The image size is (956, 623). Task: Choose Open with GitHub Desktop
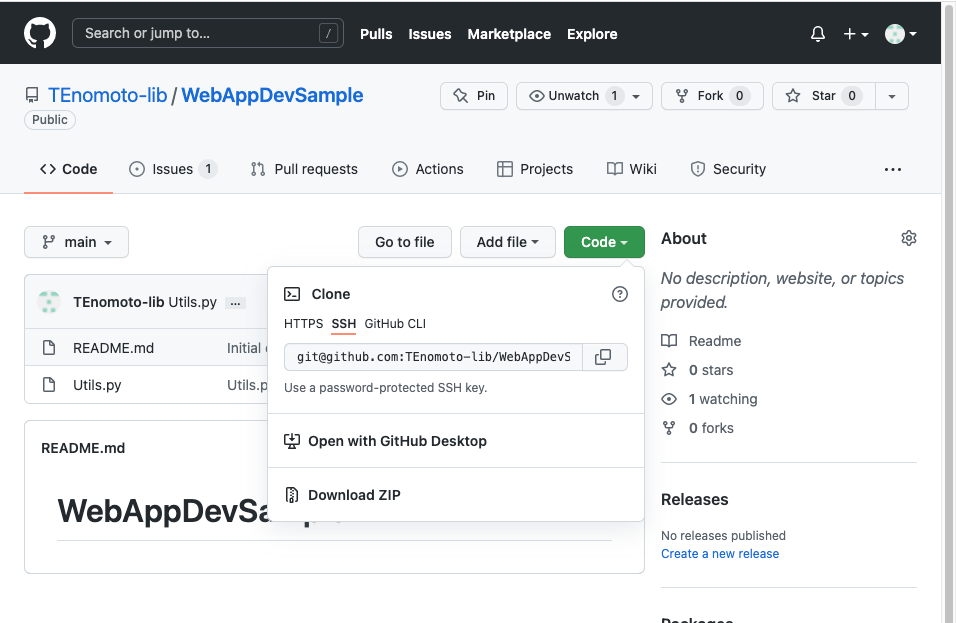coord(456,441)
